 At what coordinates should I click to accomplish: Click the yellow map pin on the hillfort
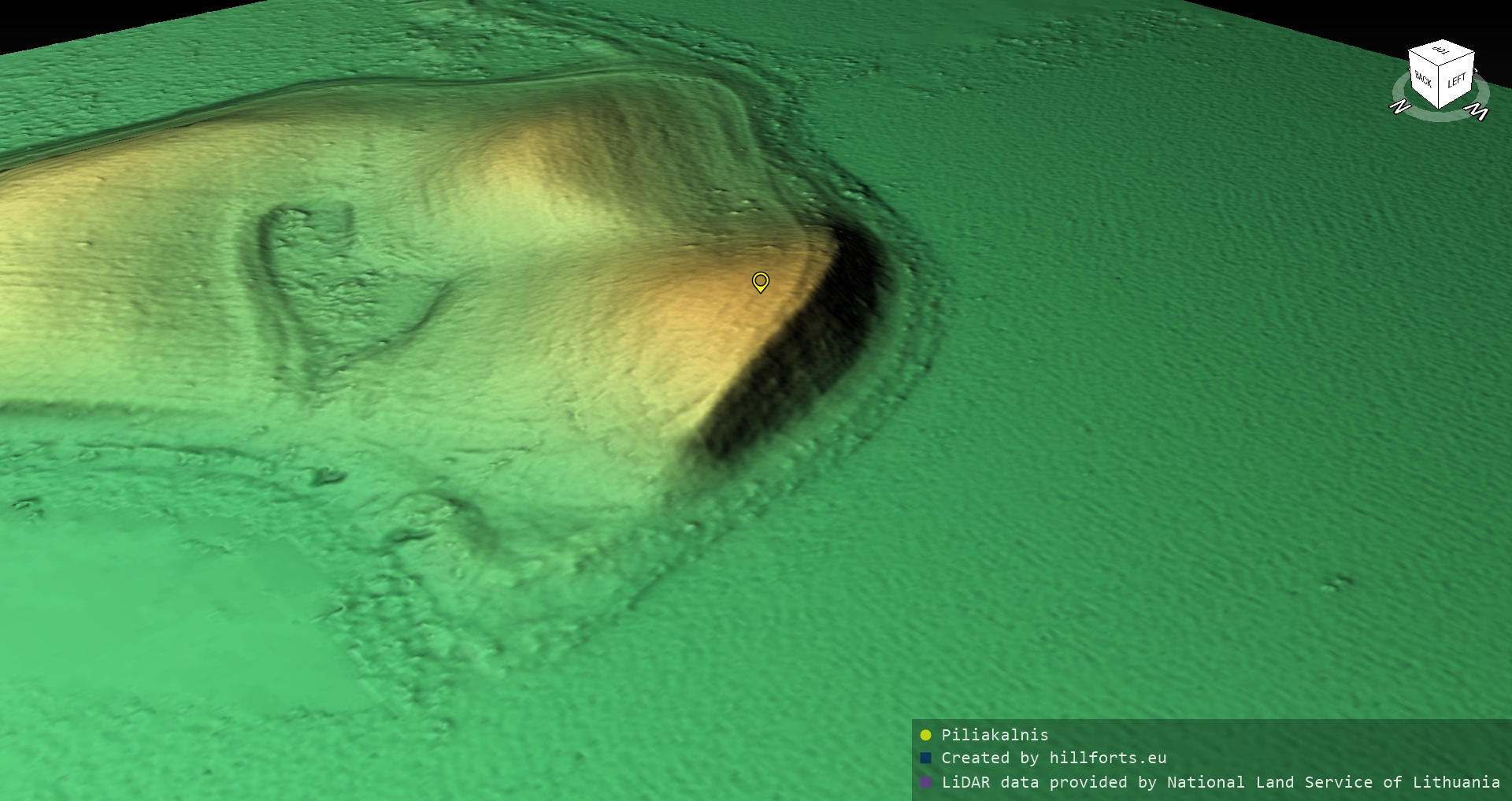760,281
